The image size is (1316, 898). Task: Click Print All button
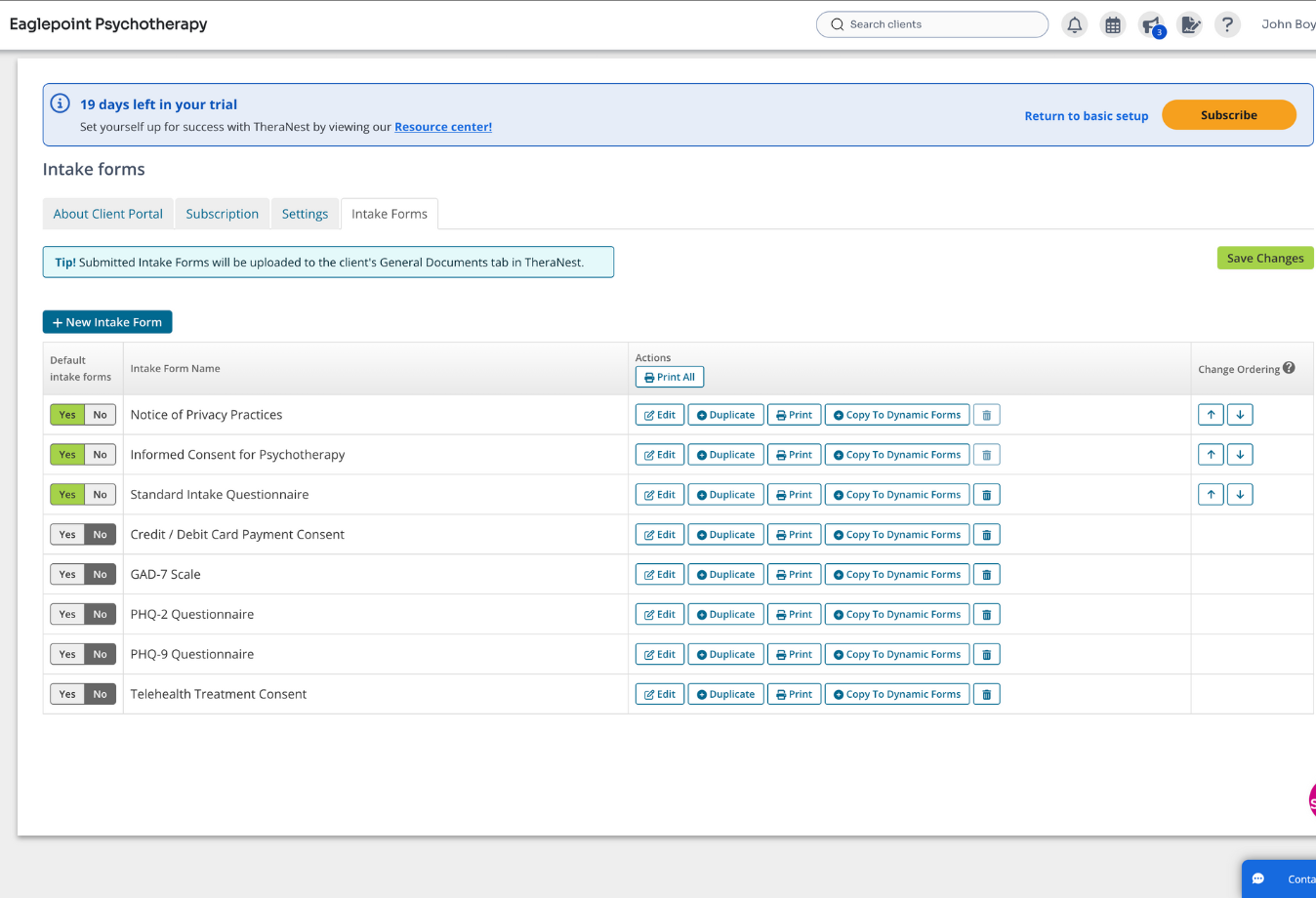[x=670, y=377]
